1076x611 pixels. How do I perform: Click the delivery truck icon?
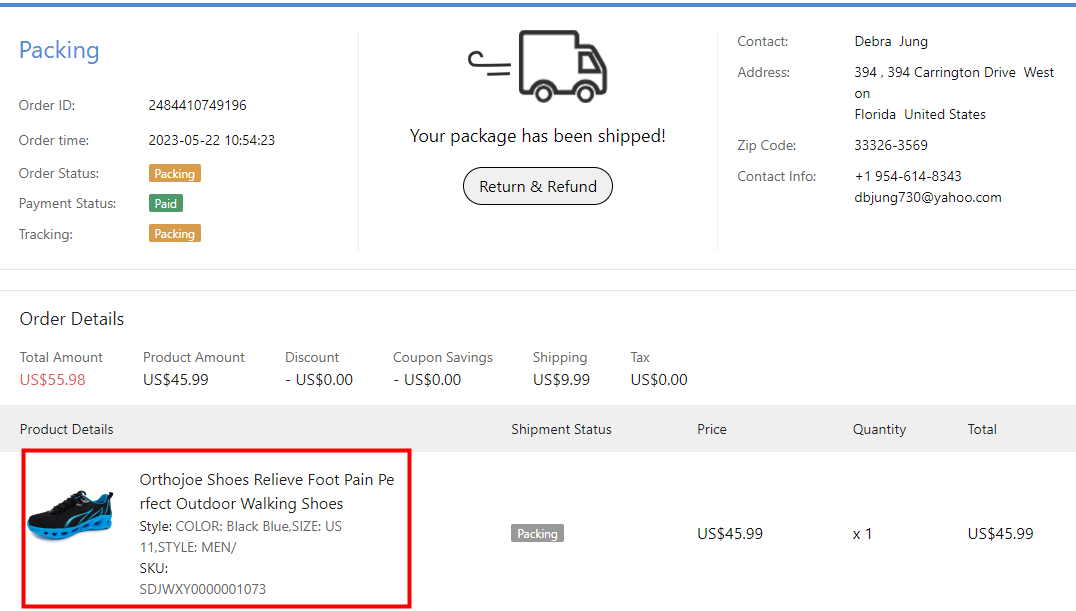tap(539, 66)
